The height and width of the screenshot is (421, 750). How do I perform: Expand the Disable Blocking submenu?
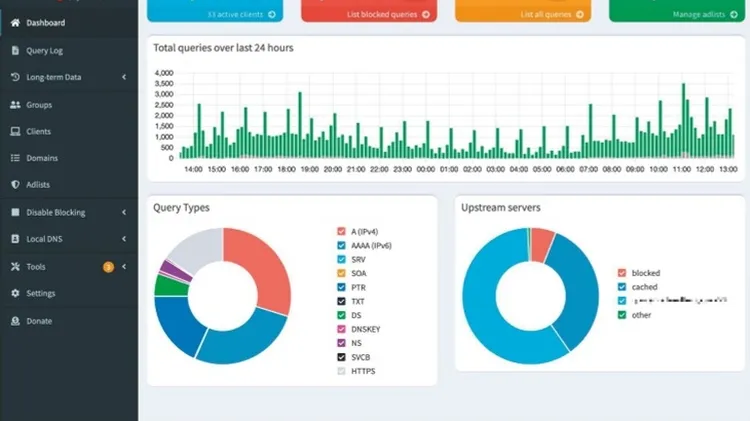pos(123,212)
